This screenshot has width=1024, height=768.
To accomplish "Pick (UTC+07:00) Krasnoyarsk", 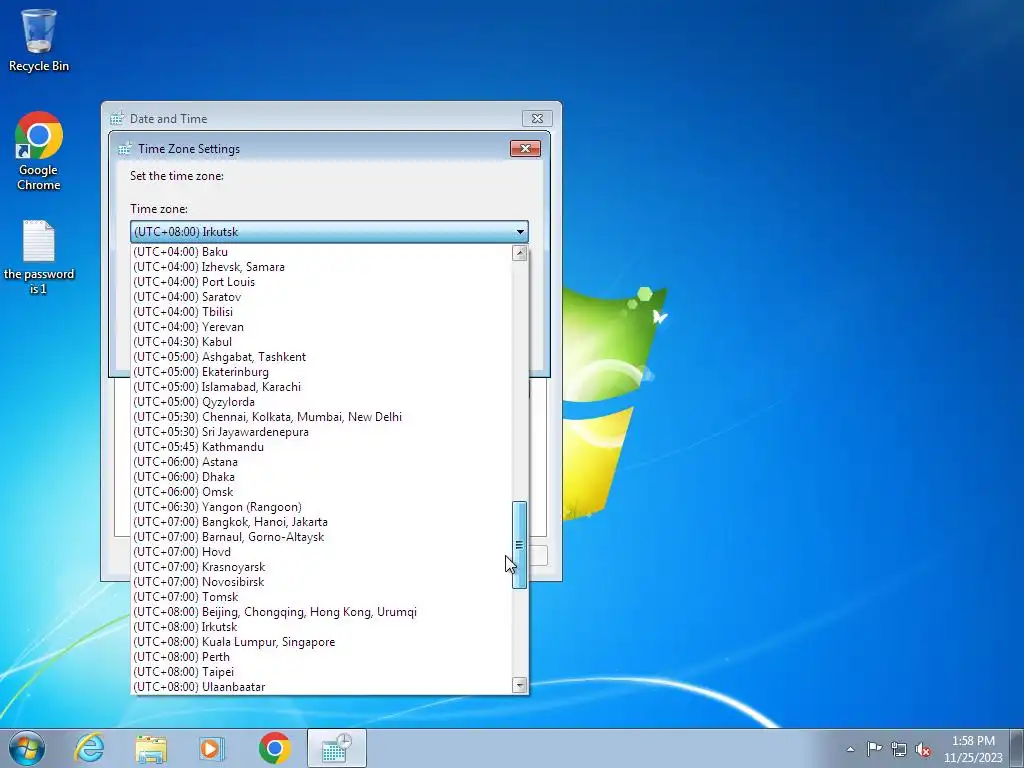I will 321,568.
